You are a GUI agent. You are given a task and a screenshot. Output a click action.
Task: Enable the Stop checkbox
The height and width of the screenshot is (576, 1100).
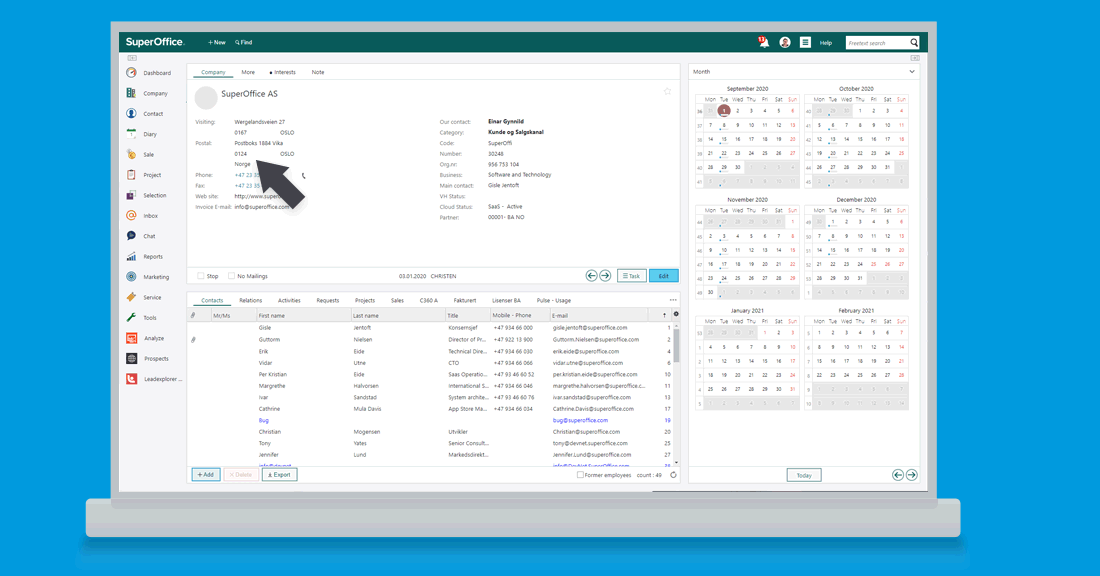pyautogui.click(x=200, y=276)
